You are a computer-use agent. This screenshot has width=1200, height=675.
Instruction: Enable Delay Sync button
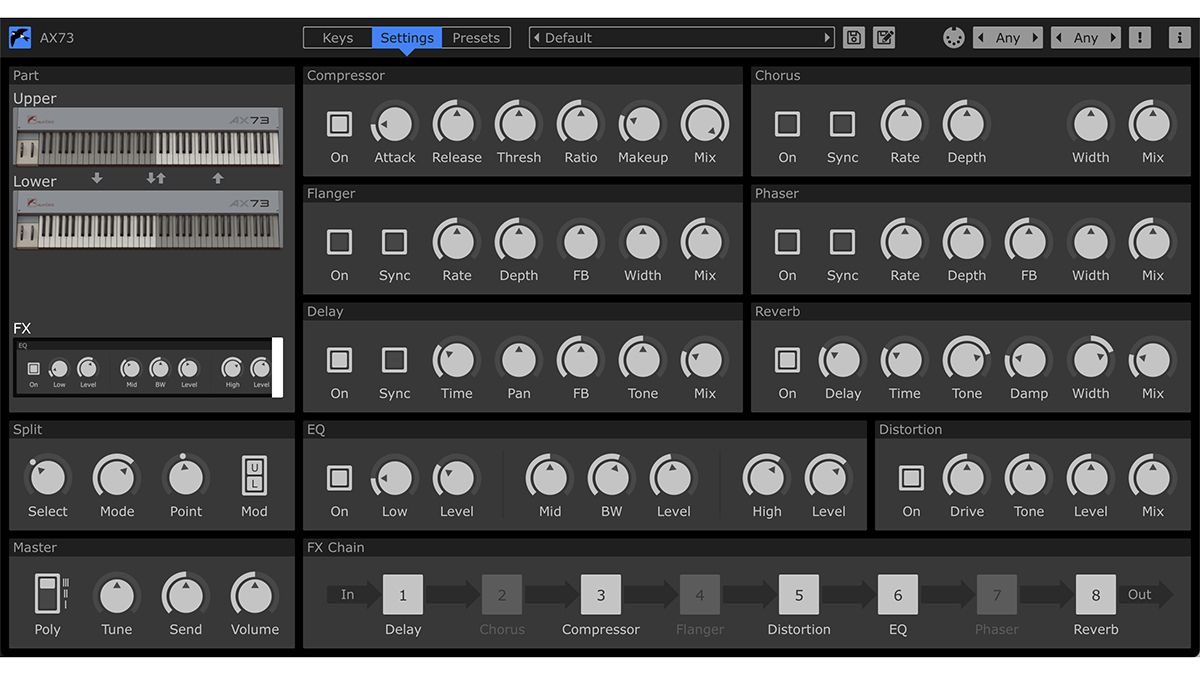click(x=395, y=360)
